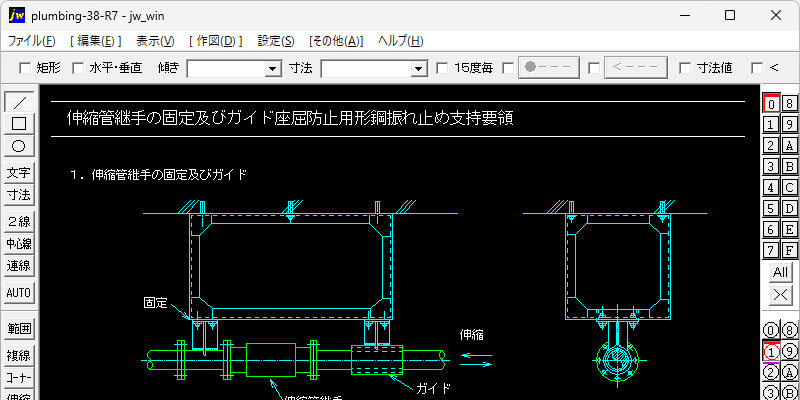The image size is (800, 400).
Task: Activate the 寸法 dimension tool in left toolbar
Action: [19, 195]
